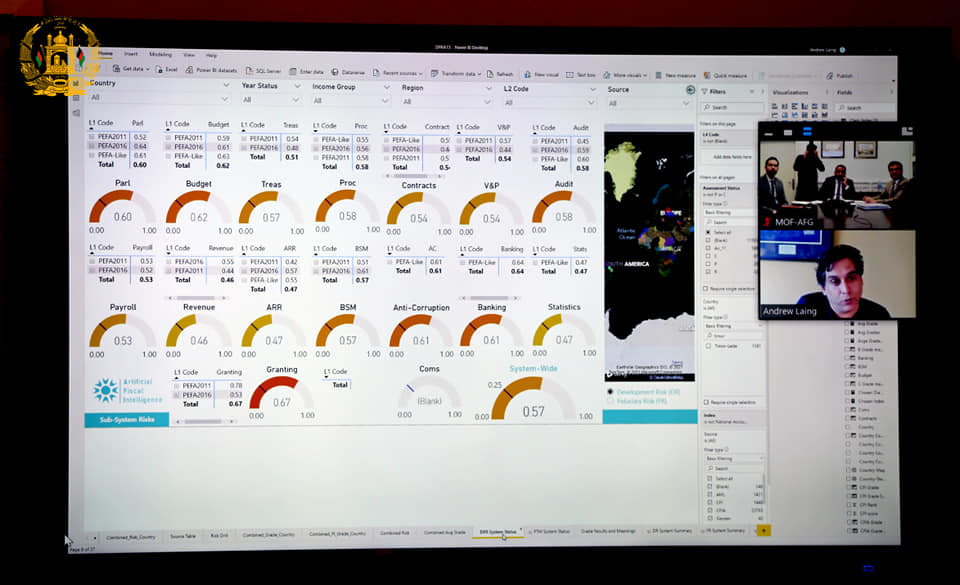Click the Excel data source icon
960x585 pixels.
point(167,69)
